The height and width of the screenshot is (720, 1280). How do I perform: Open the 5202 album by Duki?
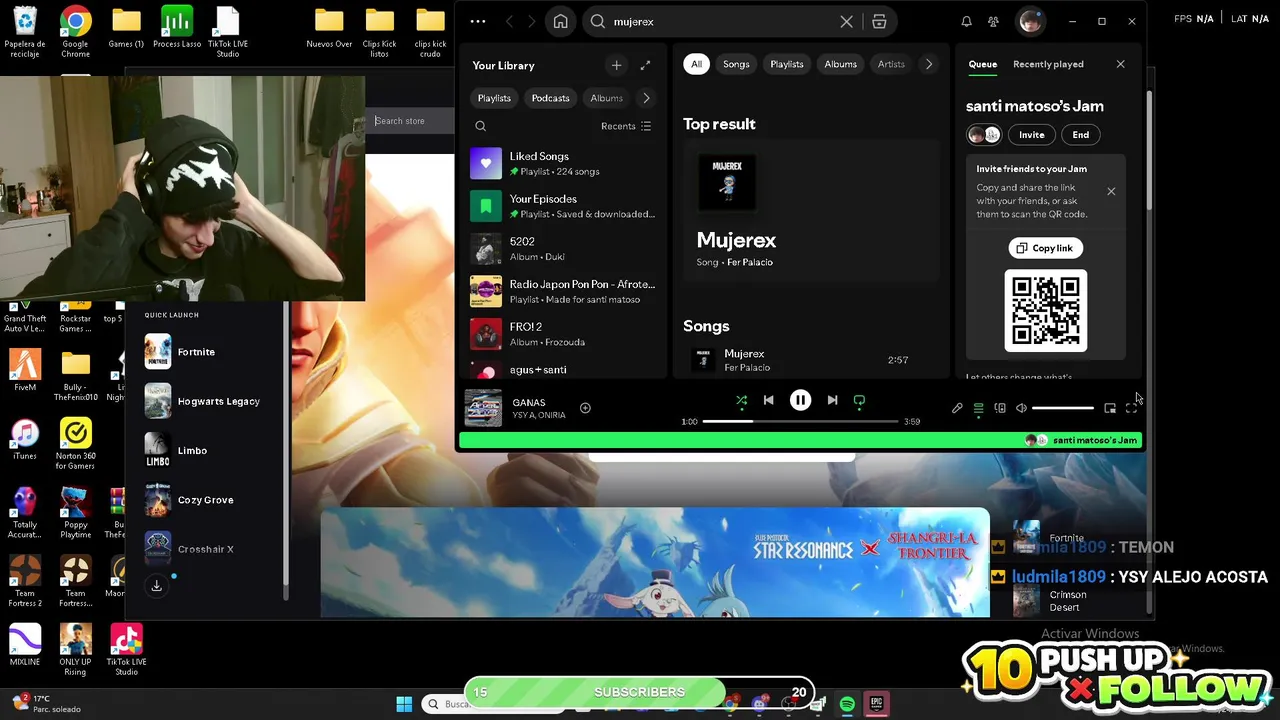pyautogui.click(x=564, y=249)
